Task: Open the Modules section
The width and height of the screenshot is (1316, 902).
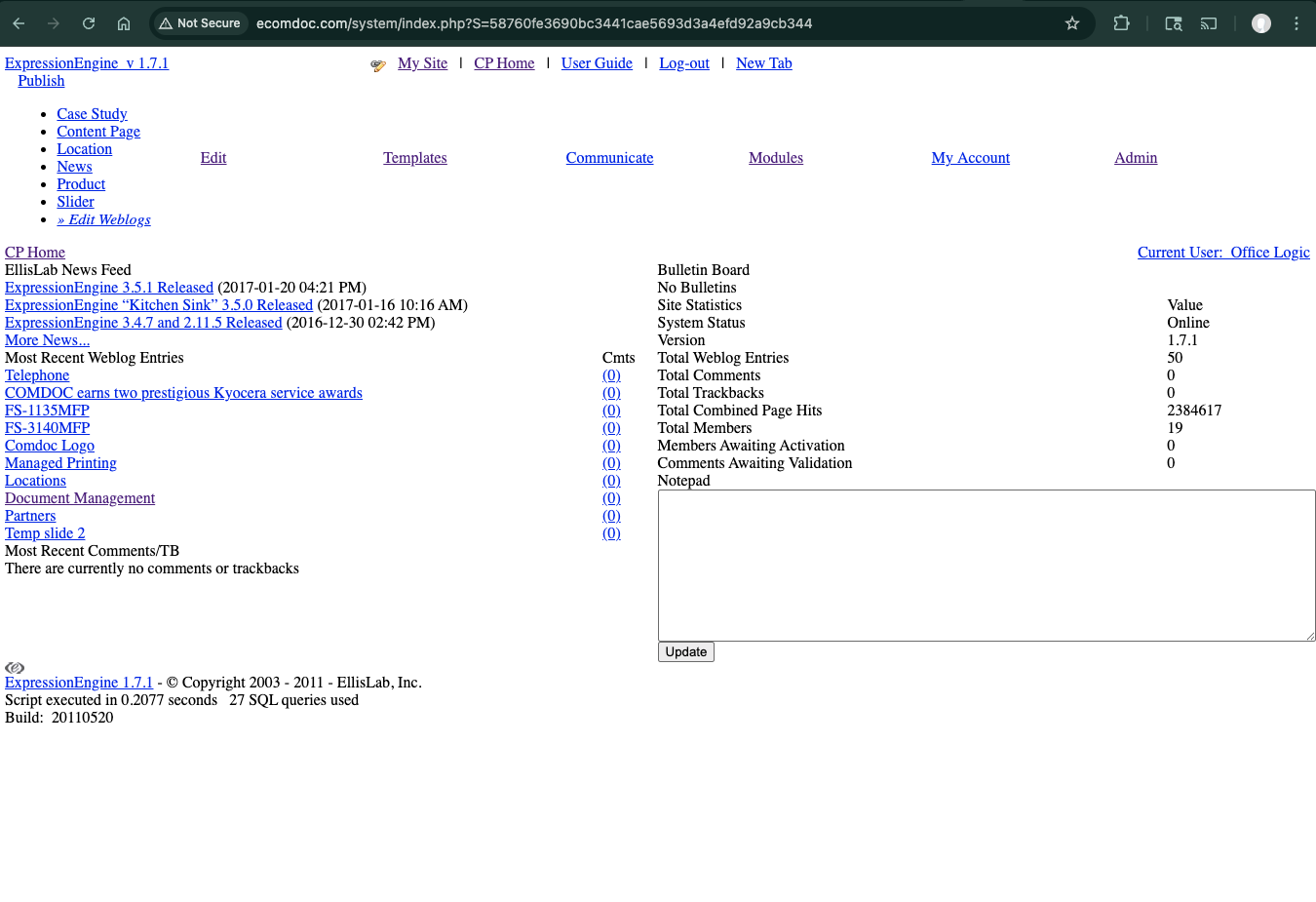Action: pyautogui.click(x=776, y=157)
